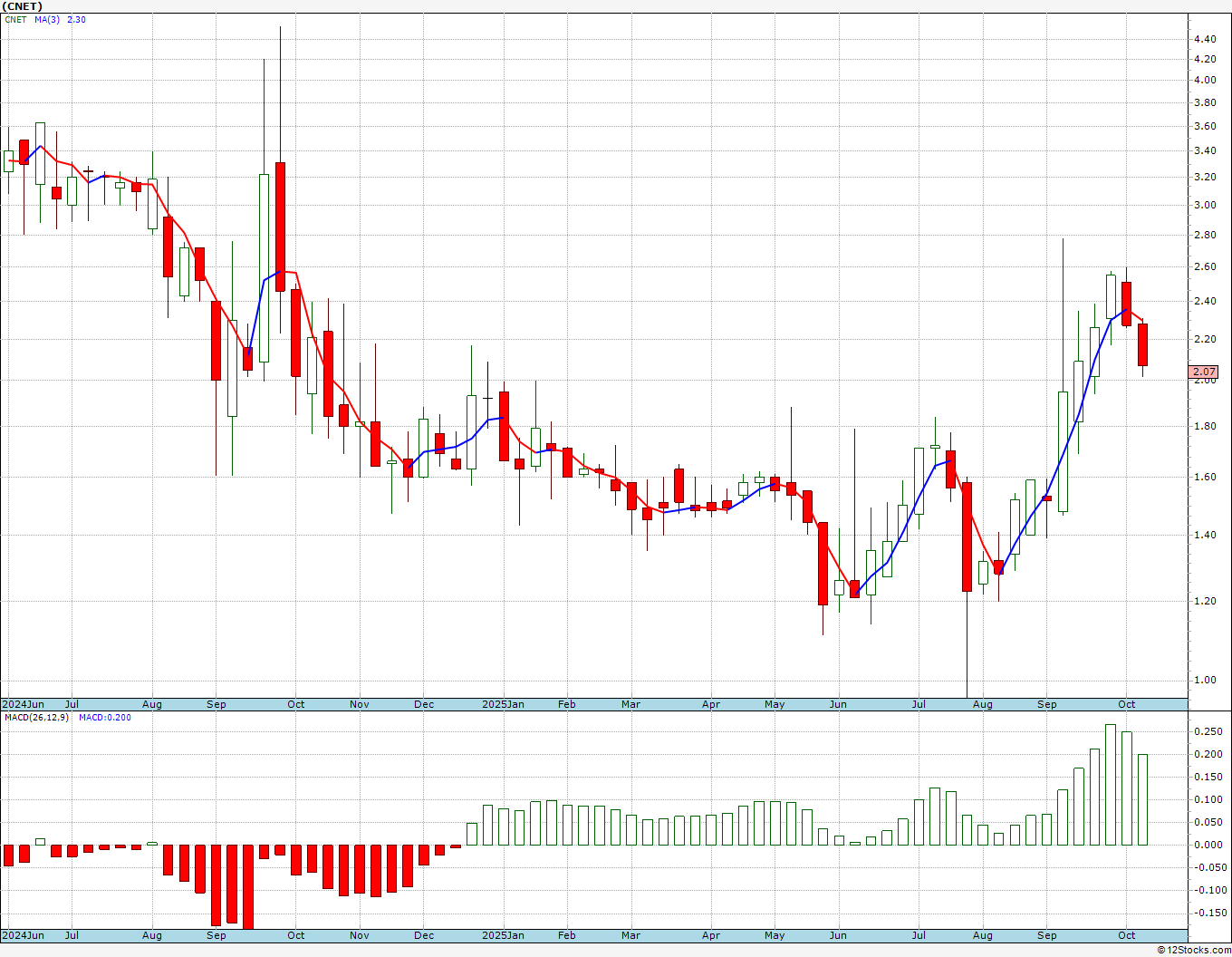Screen dimensions: 1232x957
Task: Select Mar under the MACD panel
Action: coord(631,935)
